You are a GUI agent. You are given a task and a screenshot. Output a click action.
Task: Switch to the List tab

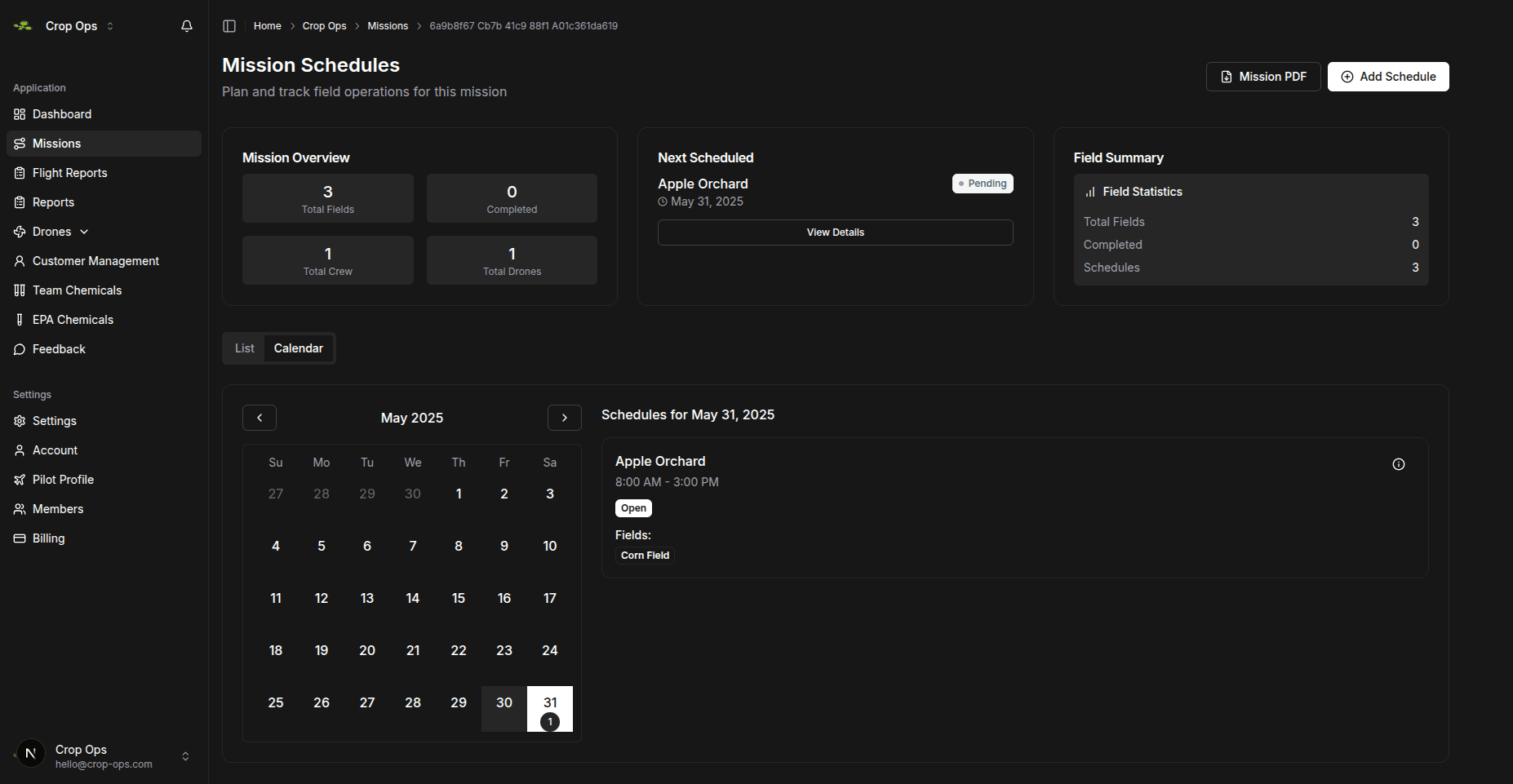click(x=244, y=348)
